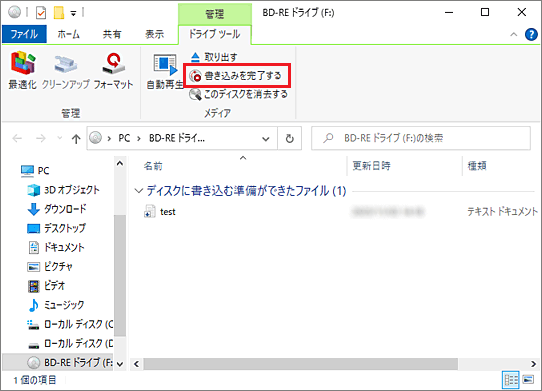The height and width of the screenshot is (391, 542).
Task: Click the horizontal scroll left arrow
Action: tap(136, 364)
